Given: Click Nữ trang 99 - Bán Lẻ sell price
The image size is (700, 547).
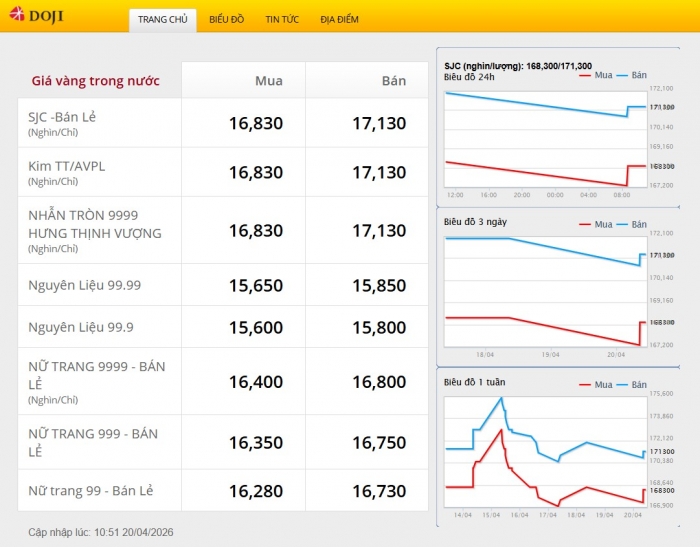Looking at the screenshot, I should pos(379,491).
